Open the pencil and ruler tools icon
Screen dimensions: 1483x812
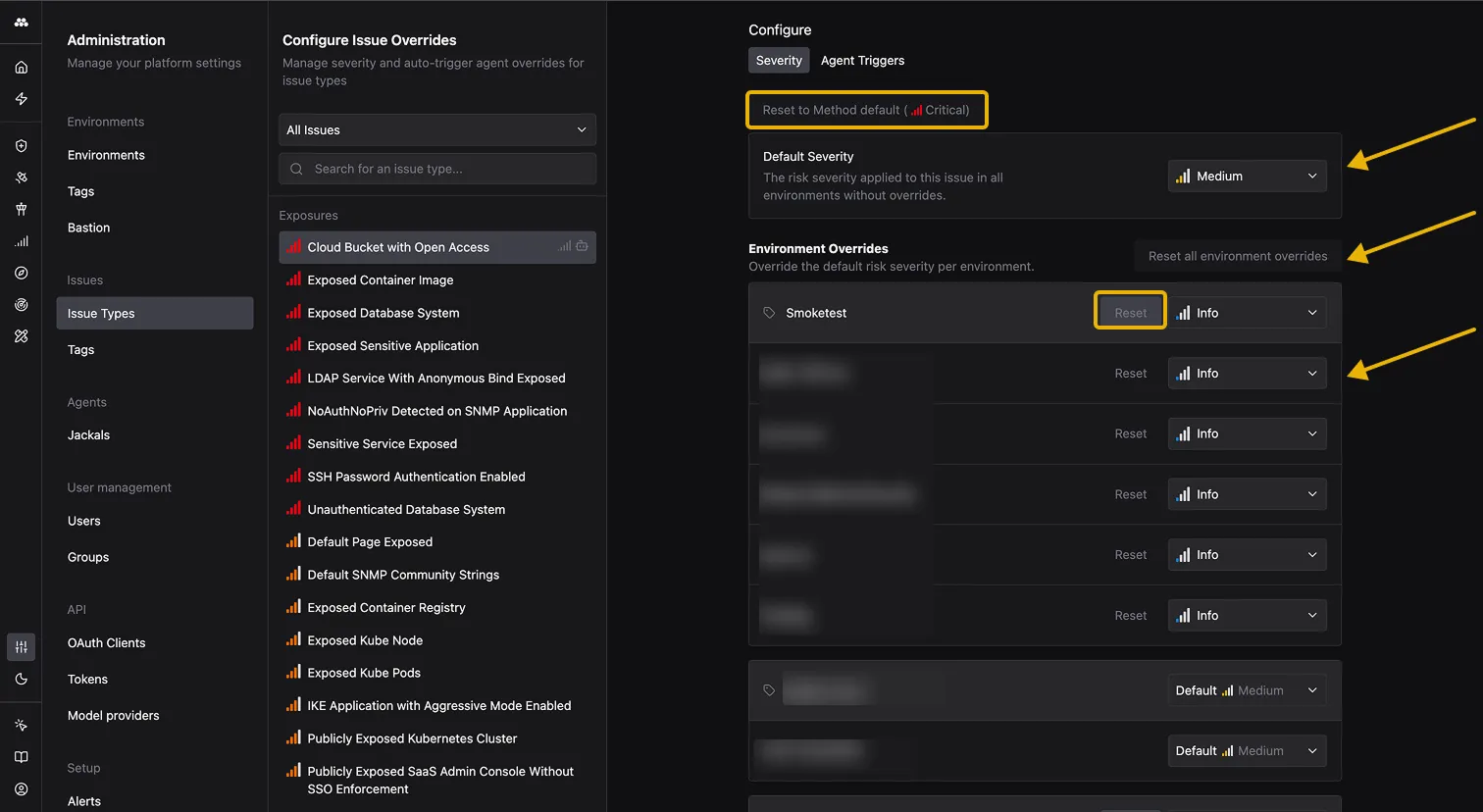(21, 336)
